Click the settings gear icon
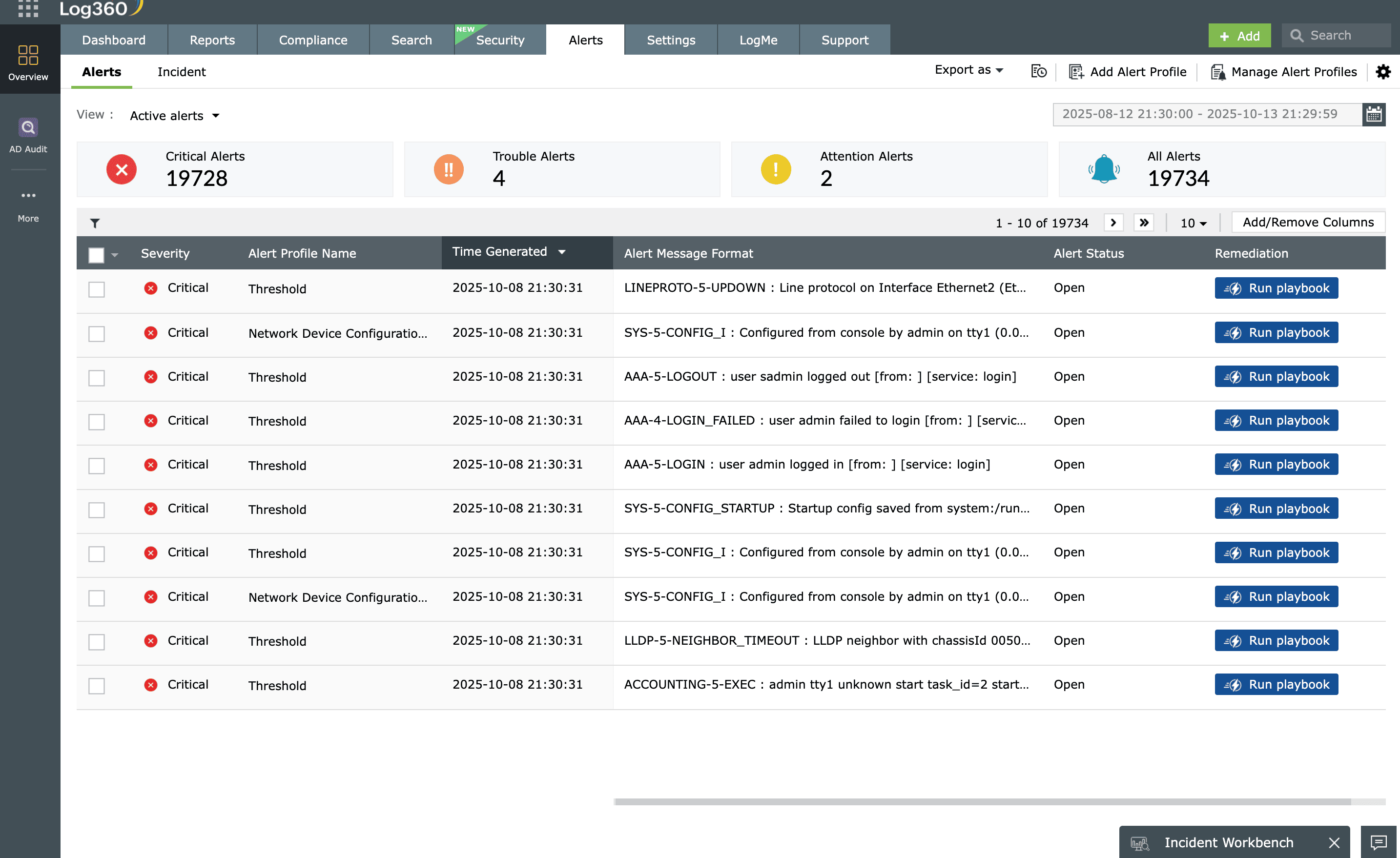The image size is (1400, 858). pos(1383,72)
